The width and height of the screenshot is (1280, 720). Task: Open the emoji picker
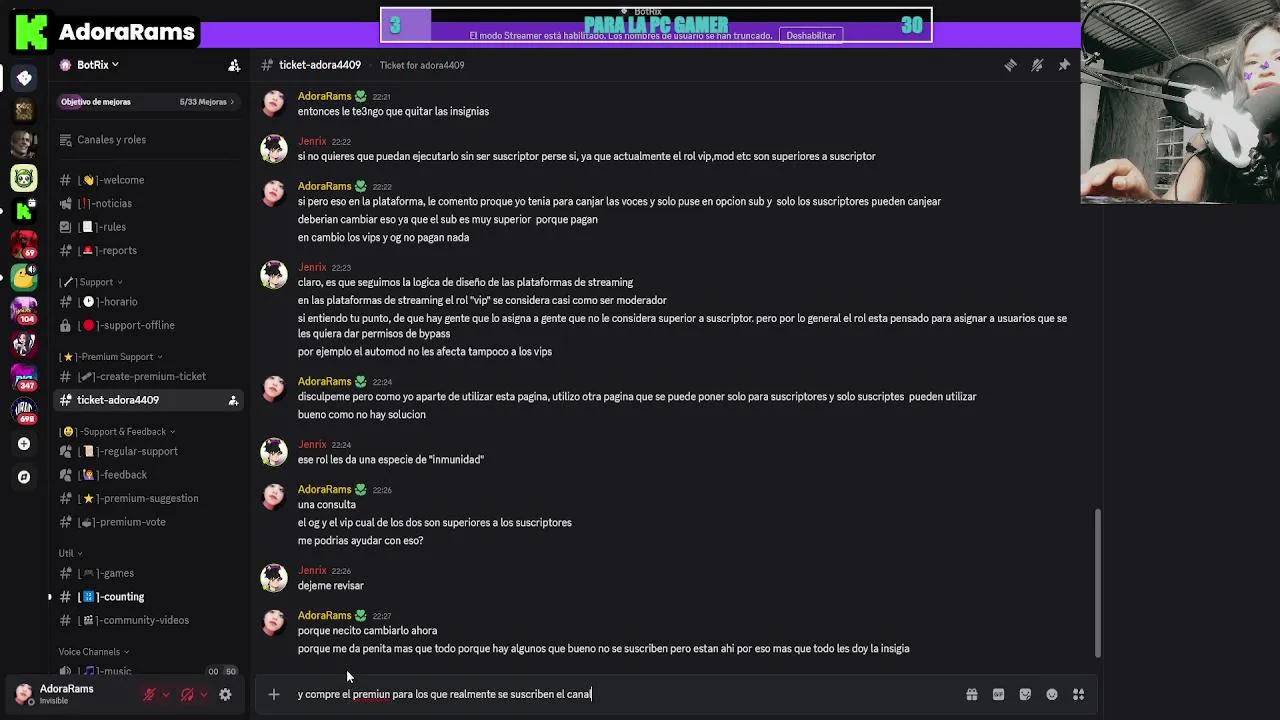(1052, 694)
